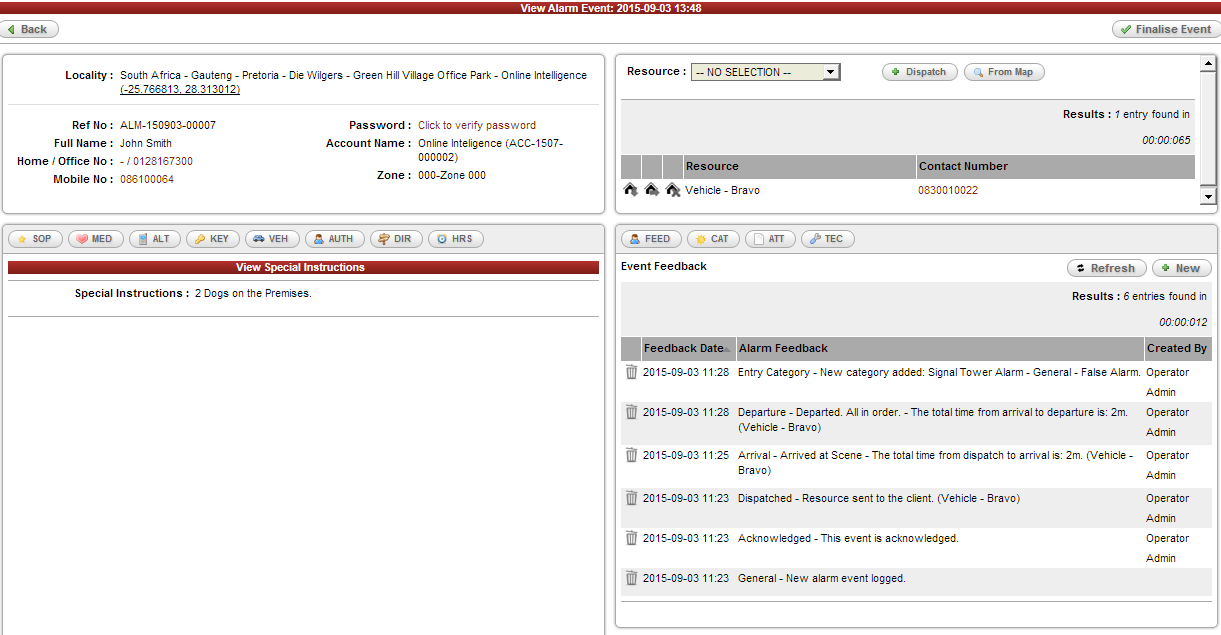Click mobile number 086100064
The height and width of the screenshot is (635, 1221).
pos(147,179)
